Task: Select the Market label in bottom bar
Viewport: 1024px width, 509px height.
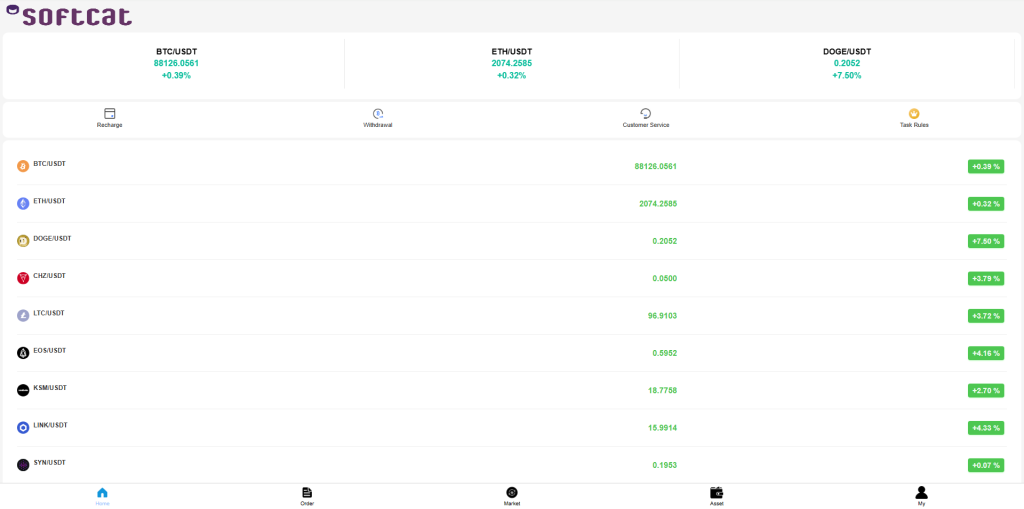Action: click(512, 504)
